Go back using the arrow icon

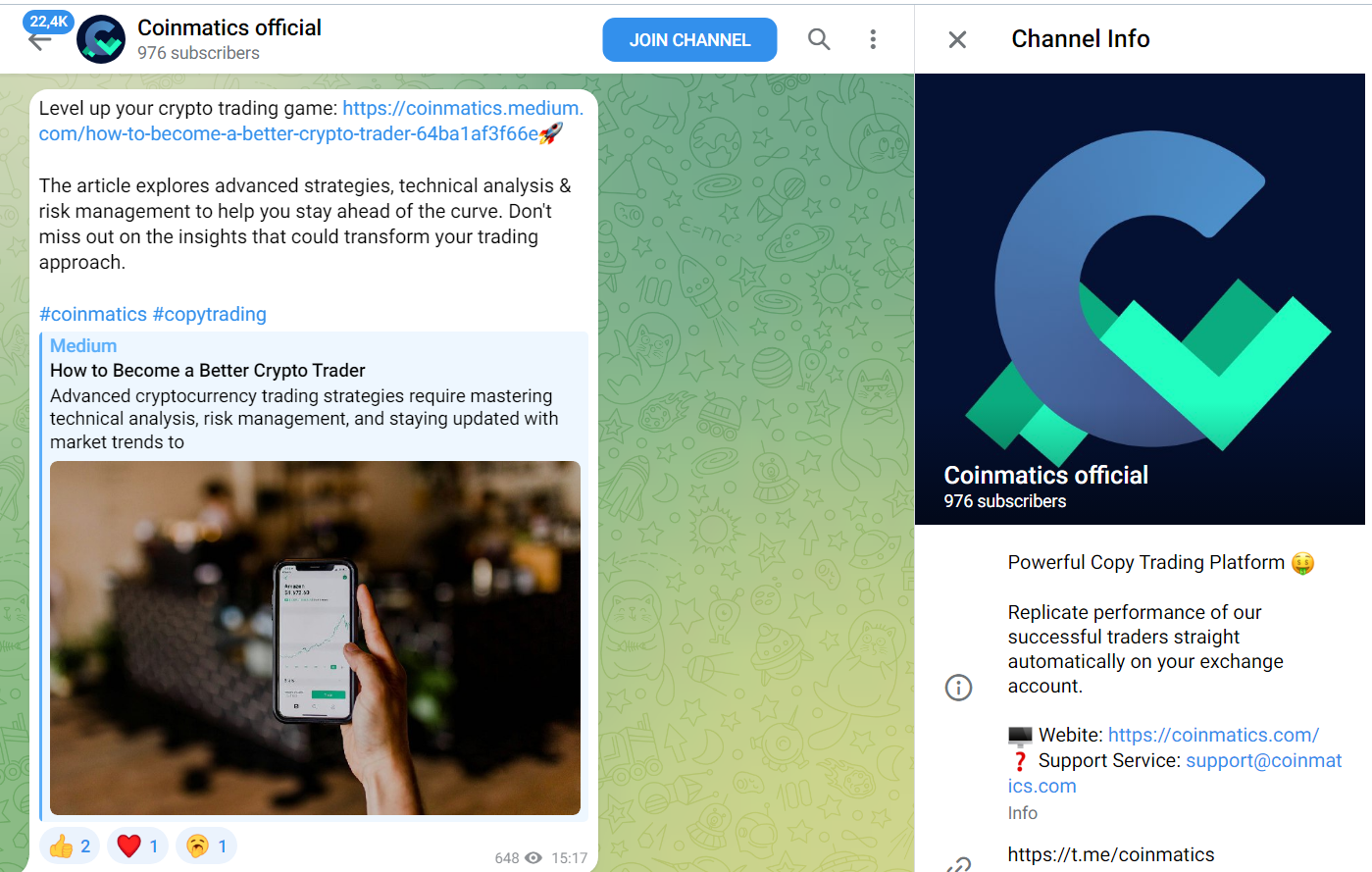point(39,42)
